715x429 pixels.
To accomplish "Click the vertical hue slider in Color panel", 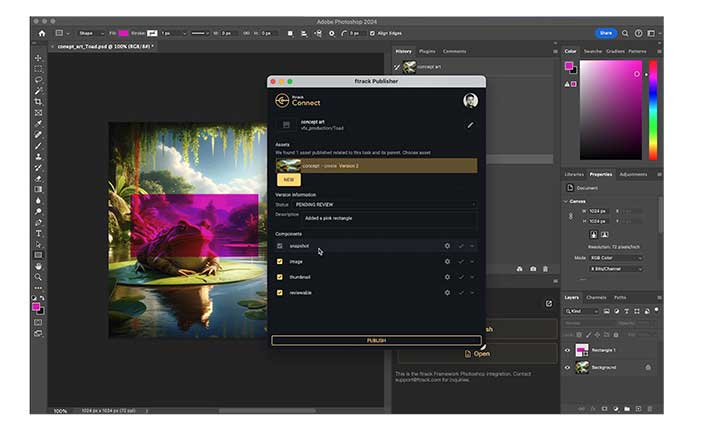I will (653, 110).
